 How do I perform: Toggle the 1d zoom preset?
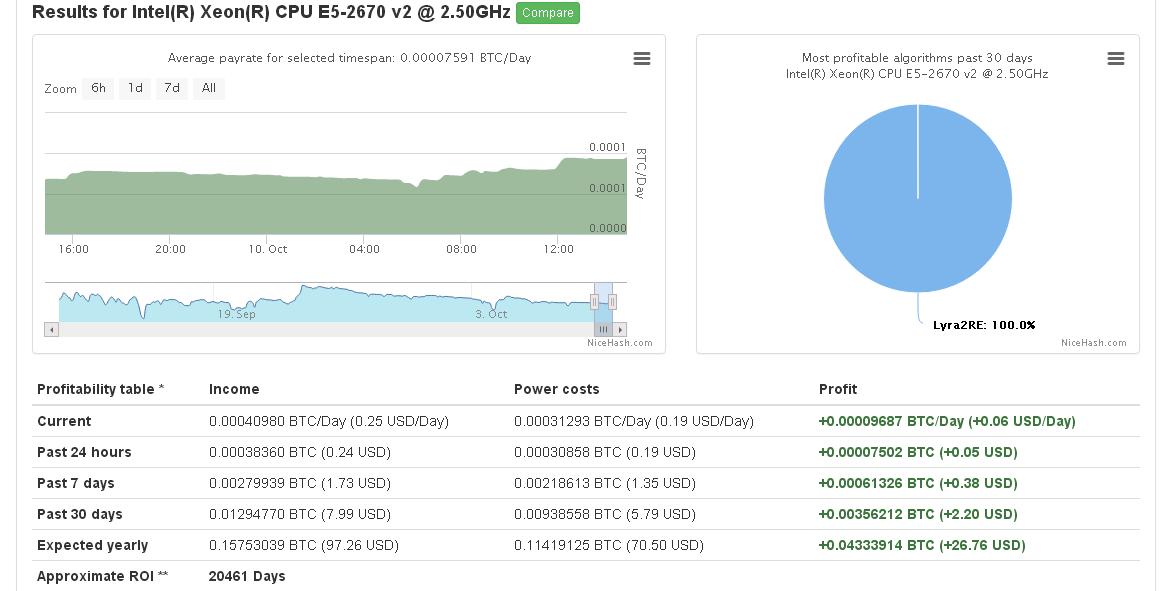click(x=134, y=88)
